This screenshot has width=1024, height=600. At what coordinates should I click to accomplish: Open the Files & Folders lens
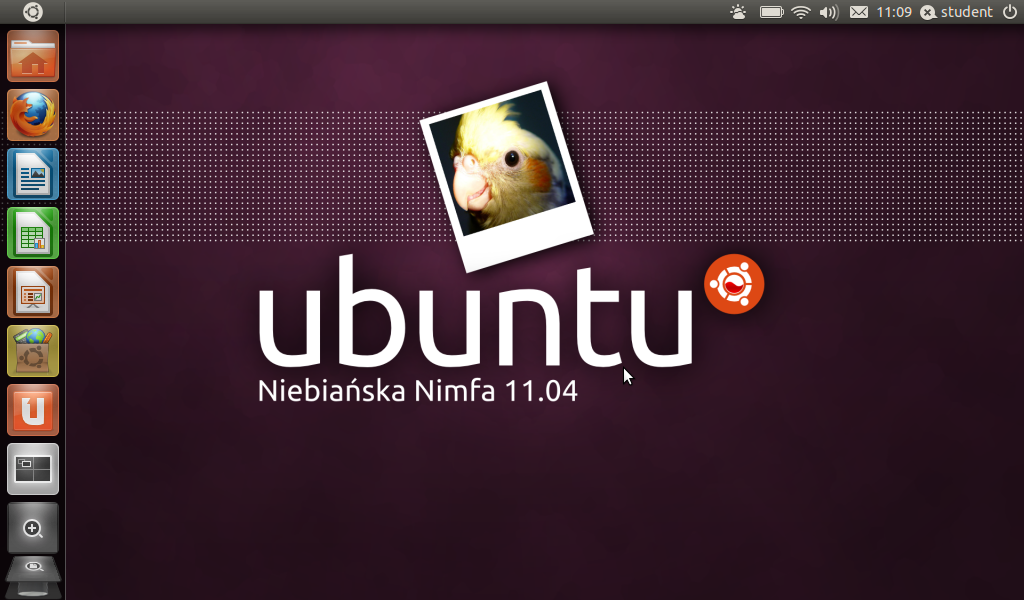(33, 568)
